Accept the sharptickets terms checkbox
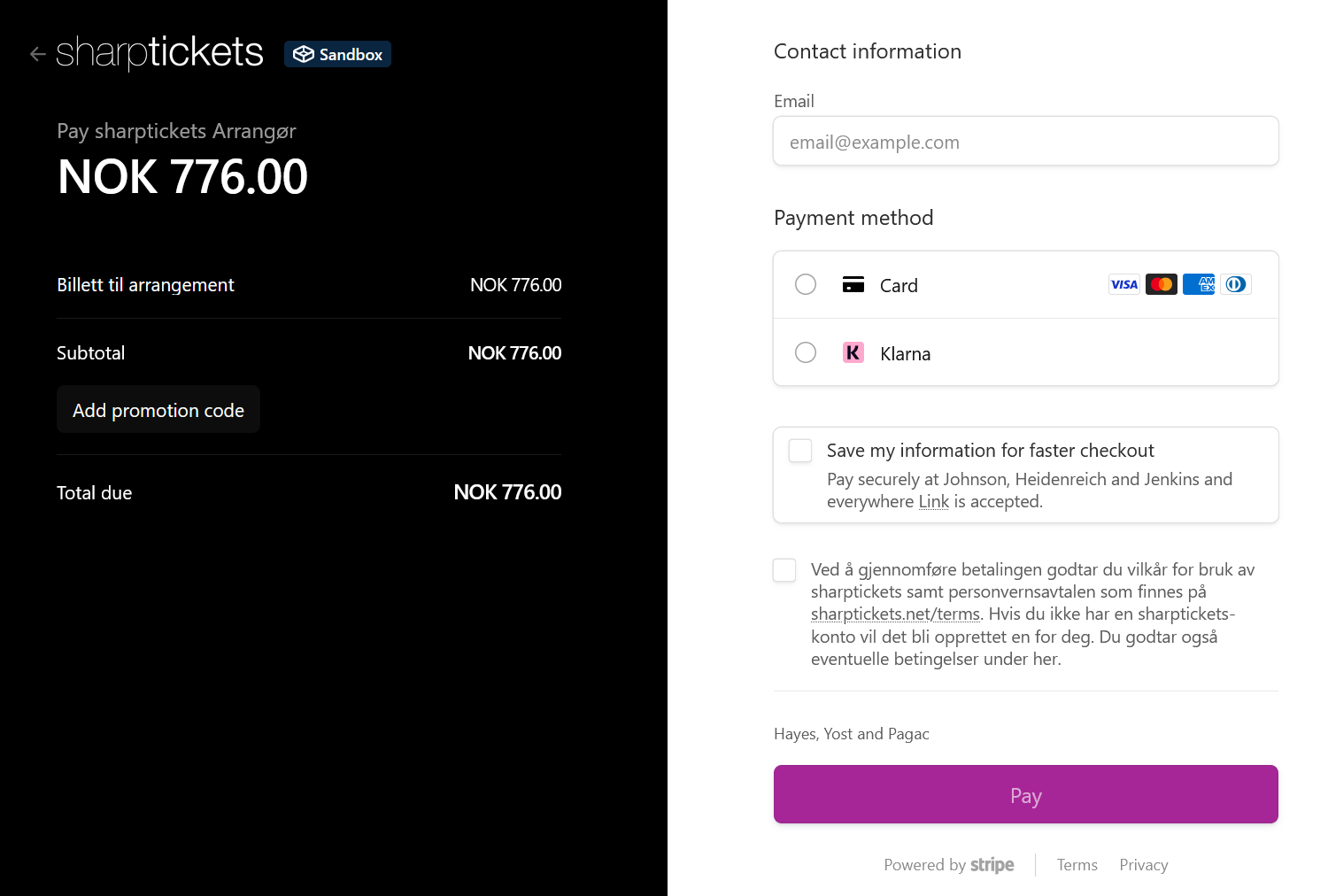 tap(784, 570)
